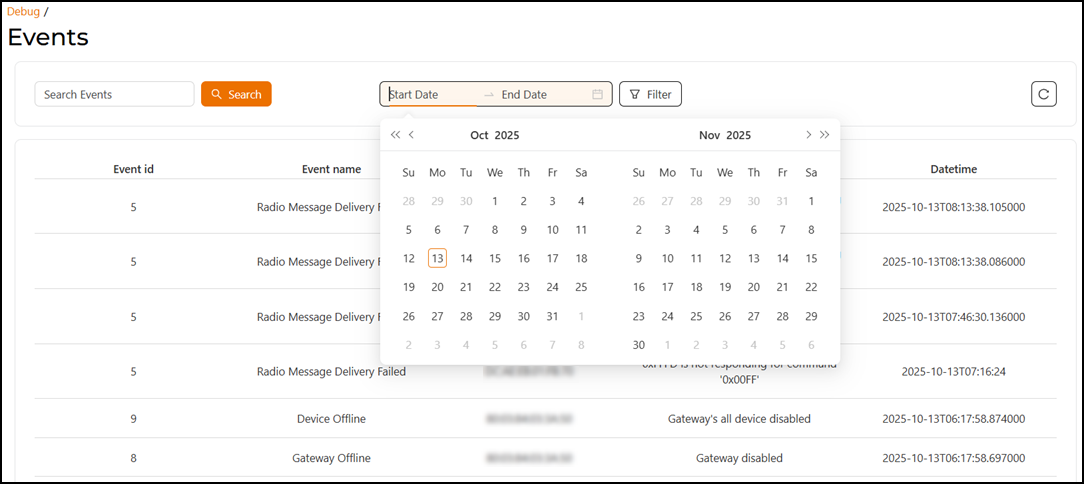Click "Gateway's all device disabled" description

(739, 419)
